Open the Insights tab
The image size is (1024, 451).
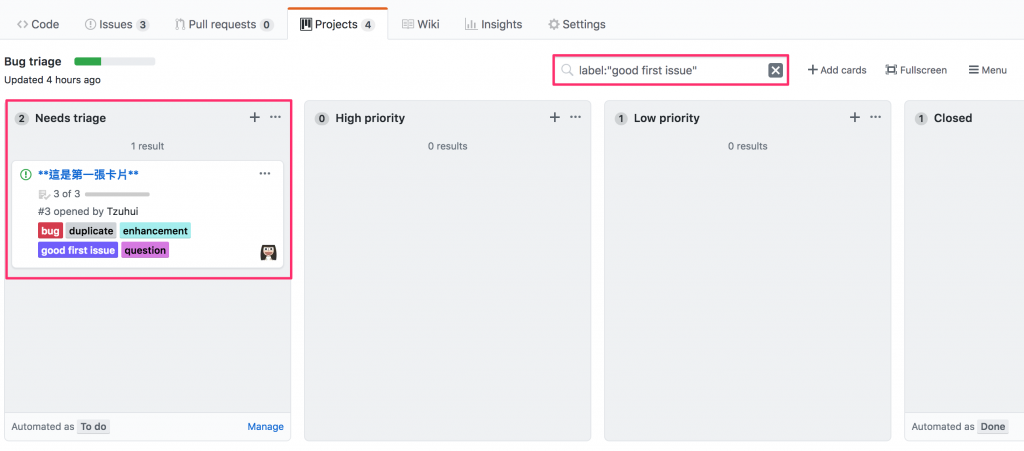[493, 24]
